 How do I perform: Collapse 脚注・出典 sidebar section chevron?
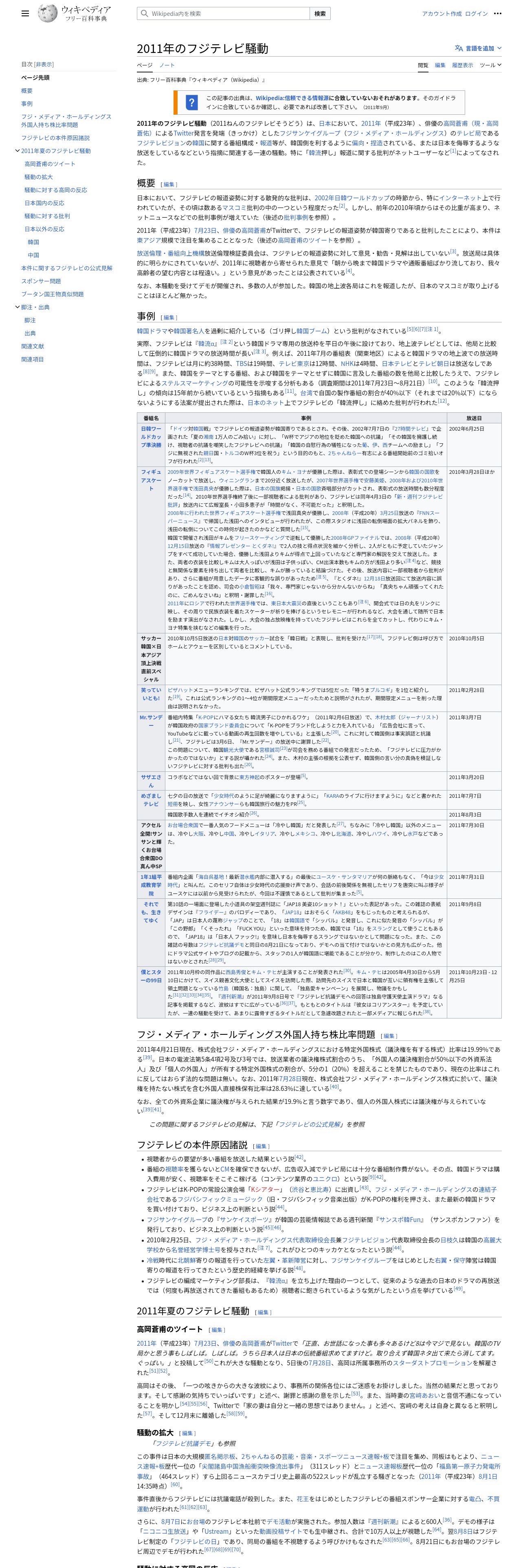(x=17, y=307)
